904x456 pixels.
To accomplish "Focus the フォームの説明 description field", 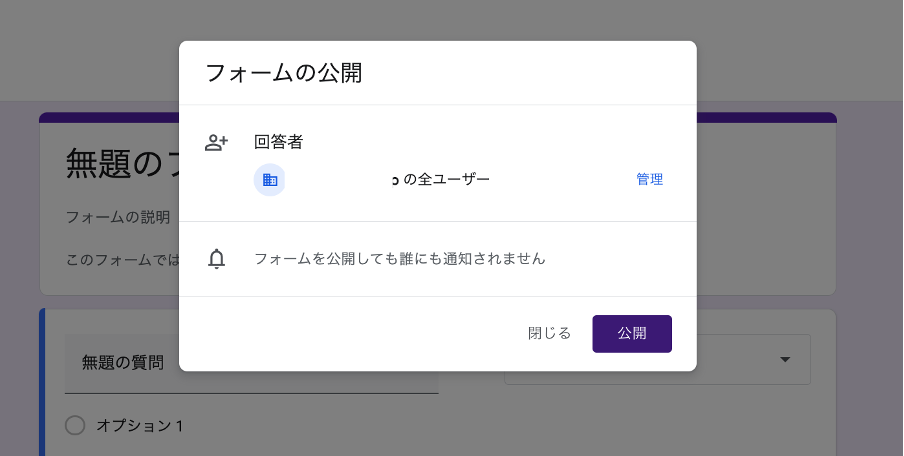I will (x=117, y=217).
